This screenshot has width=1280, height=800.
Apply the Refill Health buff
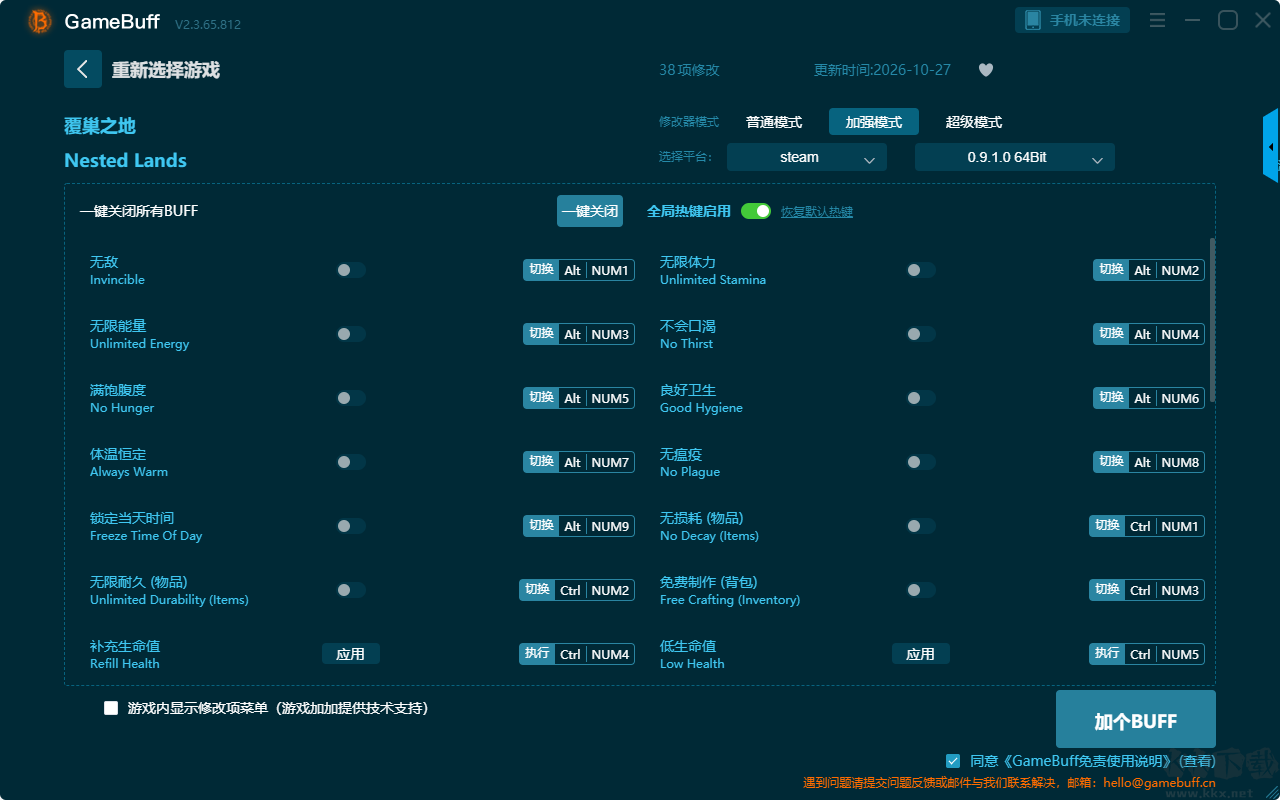[x=351, y=654]
